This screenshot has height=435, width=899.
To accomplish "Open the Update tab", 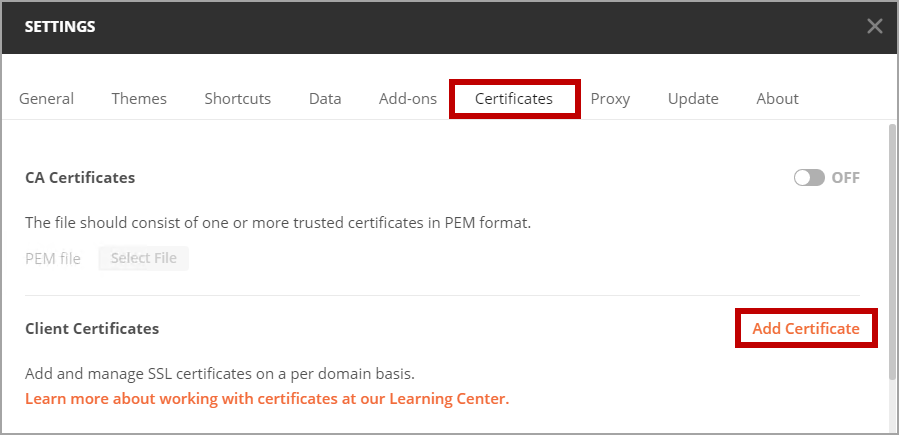I will pyautogui.click(x=693, y=99).
